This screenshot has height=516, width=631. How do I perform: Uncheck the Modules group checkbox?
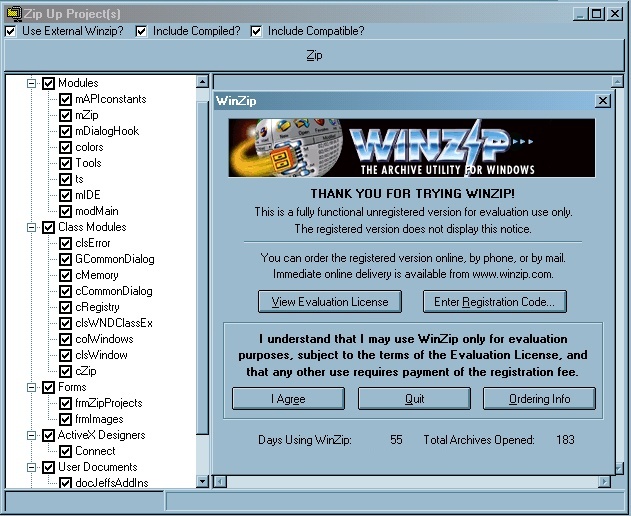click(x=48, y=83)
